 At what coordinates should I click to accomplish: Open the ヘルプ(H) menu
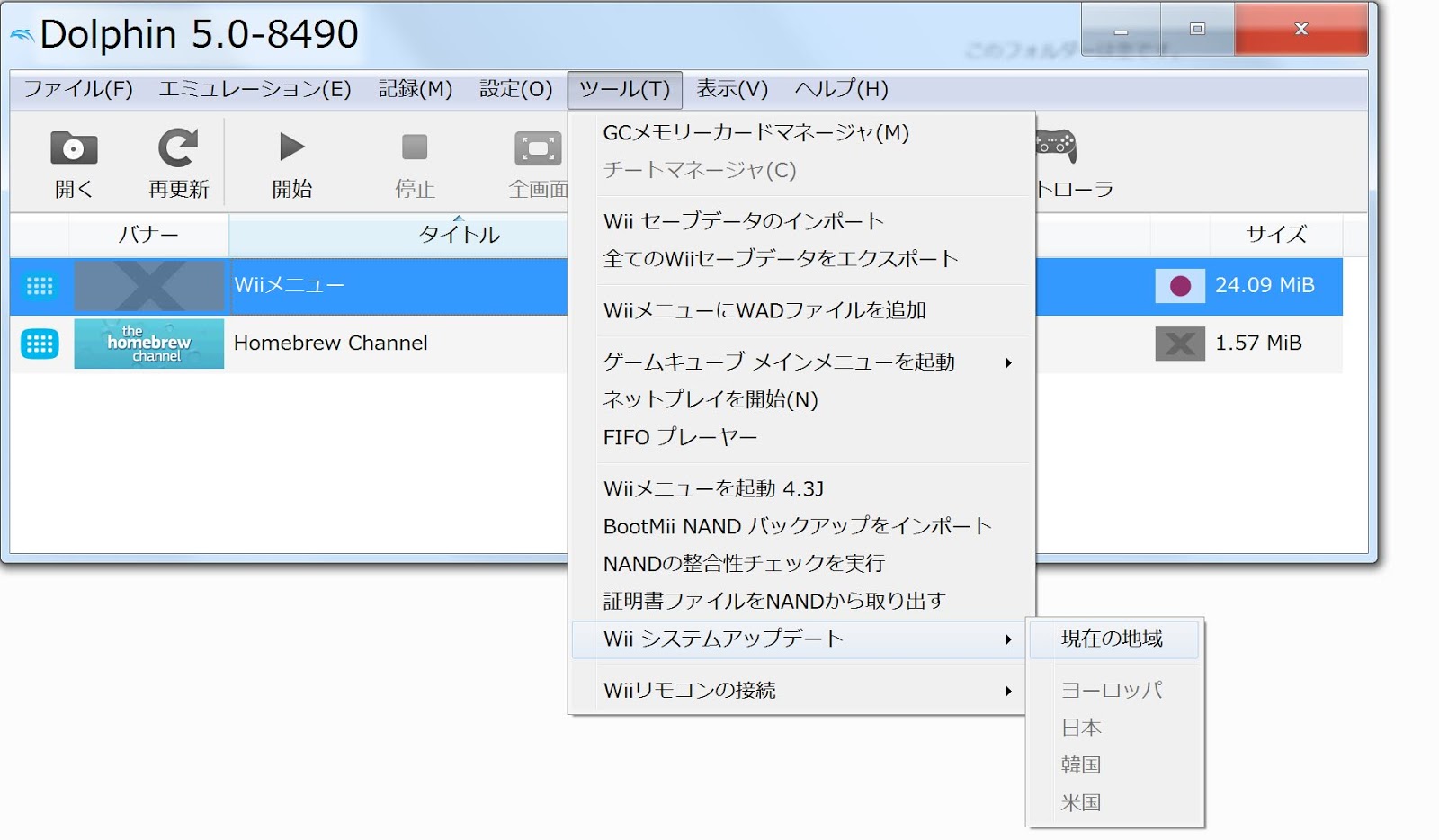pos(842,89)
